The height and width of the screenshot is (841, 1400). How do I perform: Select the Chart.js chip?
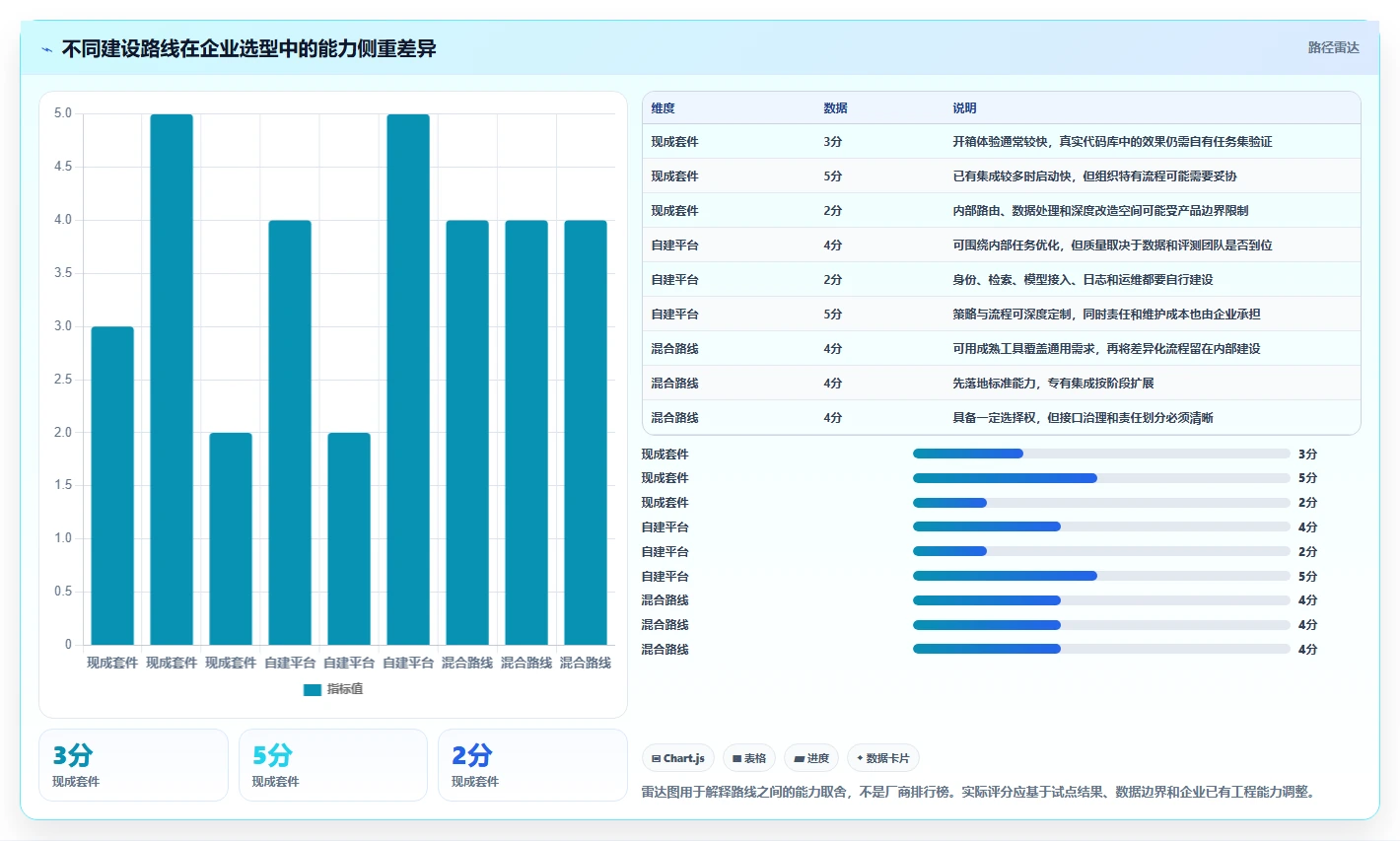point(678,758)
